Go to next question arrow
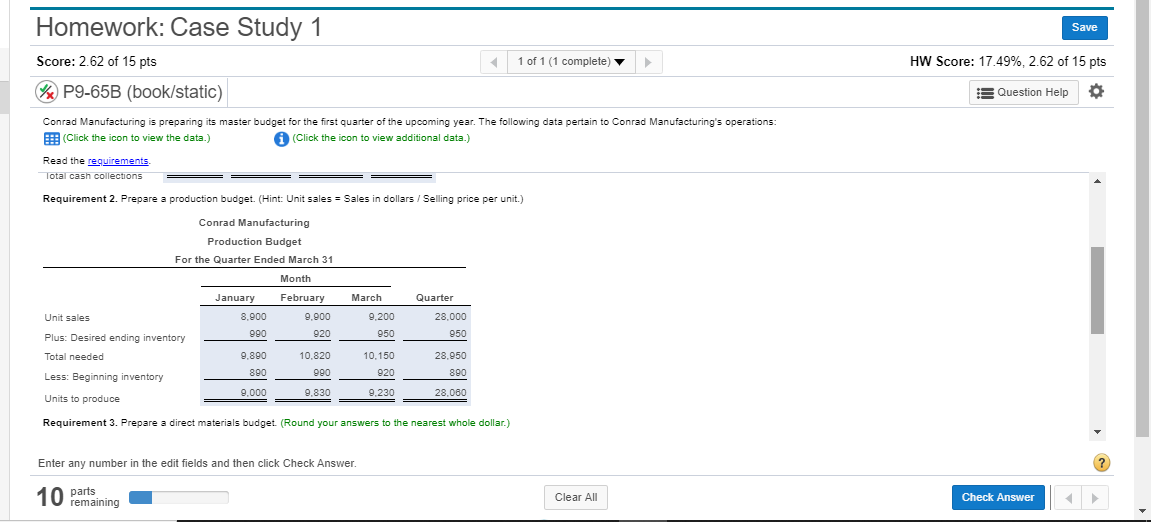The image size is (1151, 522). click(648, 62)
